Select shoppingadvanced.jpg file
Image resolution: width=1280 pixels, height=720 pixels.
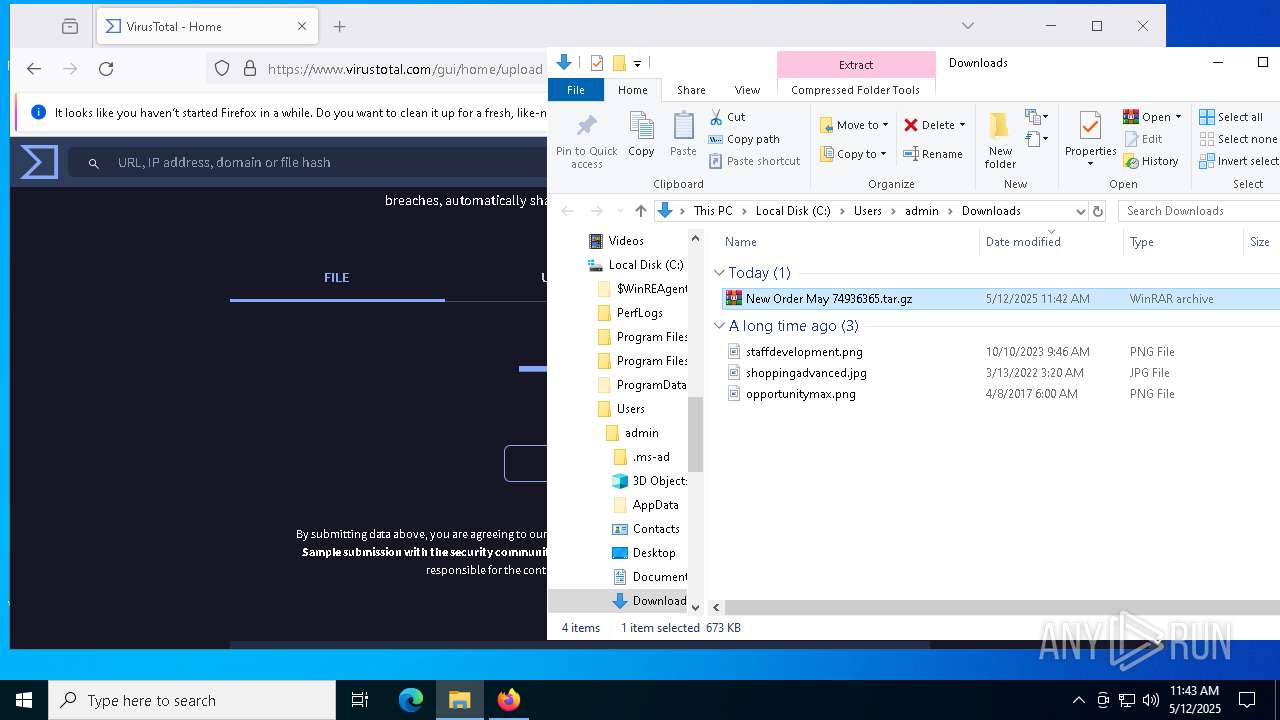tap(806, 373)
